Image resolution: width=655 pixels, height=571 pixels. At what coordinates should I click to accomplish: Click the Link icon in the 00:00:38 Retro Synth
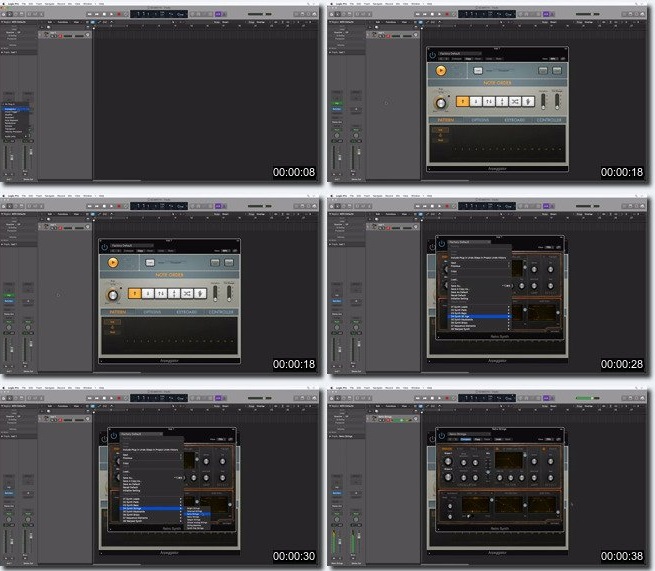tap(559, 439)
